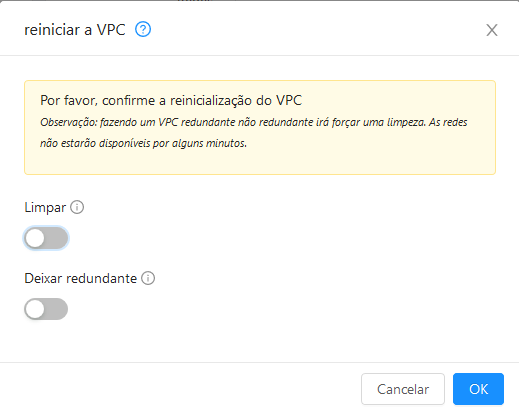Image resolution: width=519 pixels, height=410 pixels.
Task: Turn on the Deixar redundante switch
Action: tap(46, 309)
